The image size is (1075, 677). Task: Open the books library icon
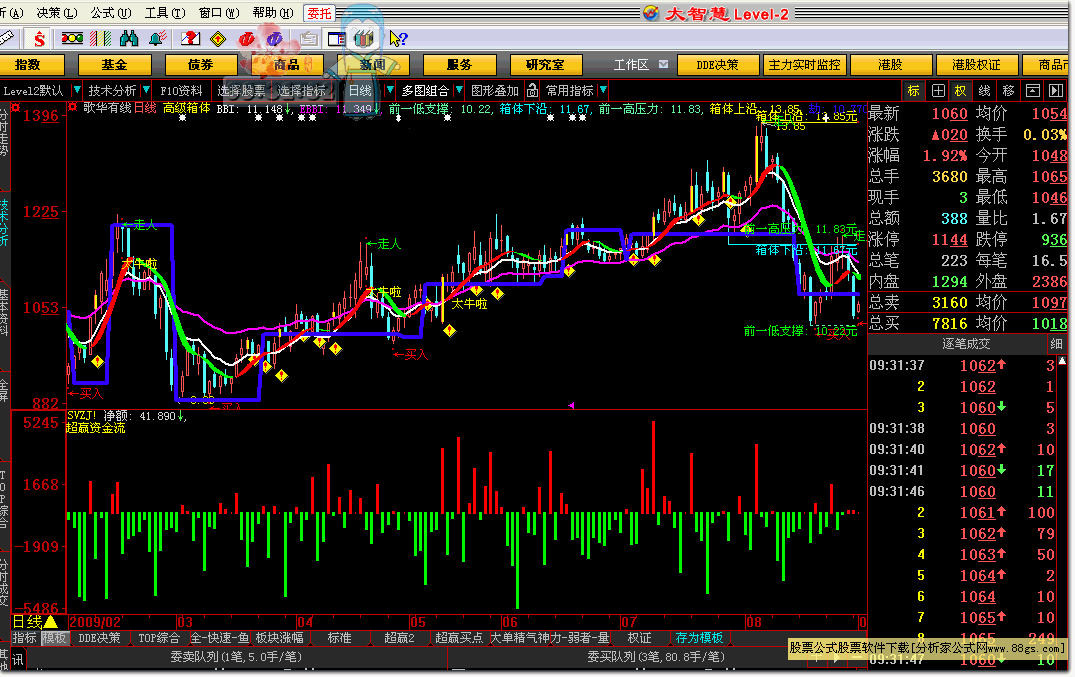(x=365, y=38)
